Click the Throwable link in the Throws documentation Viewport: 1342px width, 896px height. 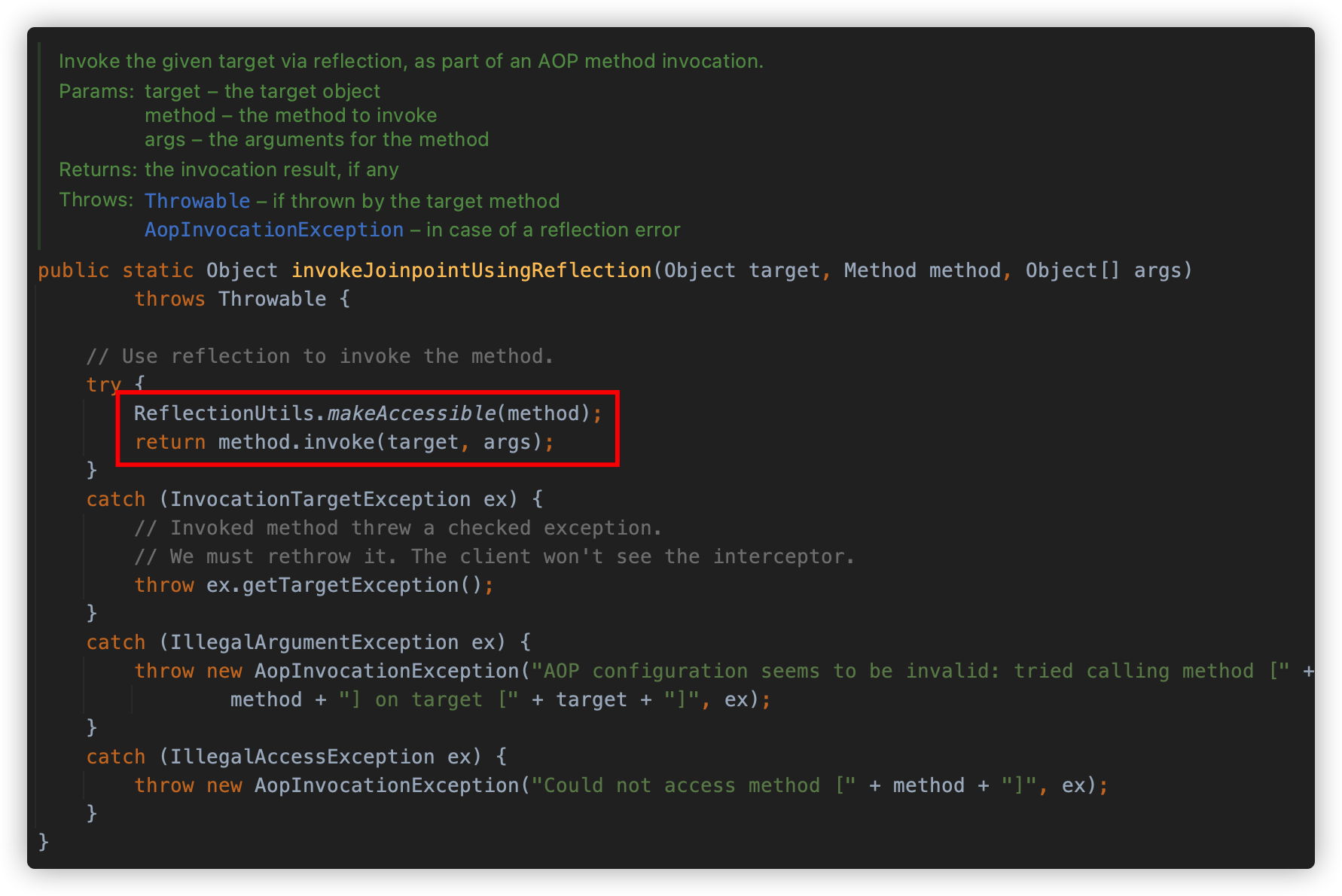[197, 201]
